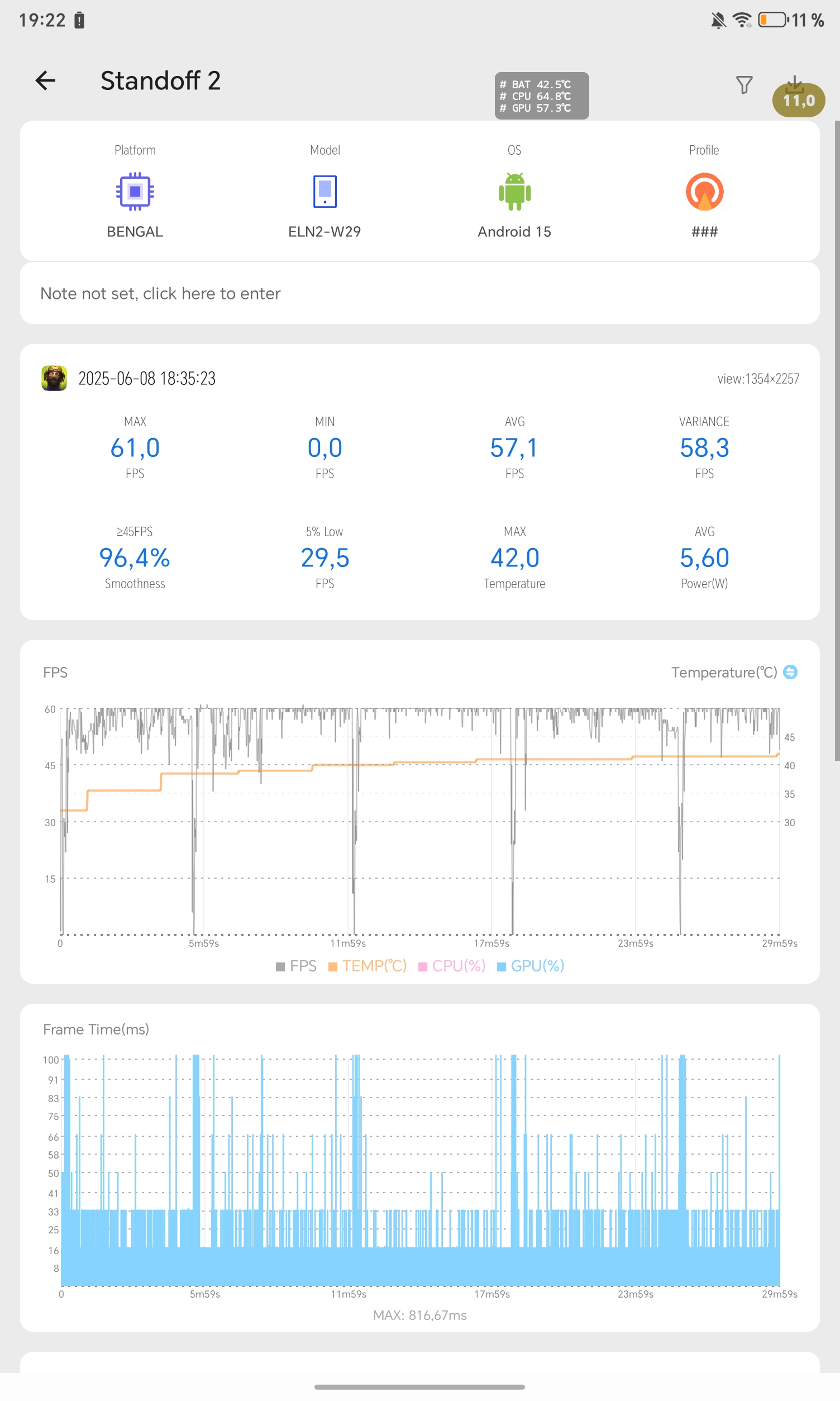Tap the 19:22 clock in status bar
This screenshot has width=840, height=1401.
[42, 20]
